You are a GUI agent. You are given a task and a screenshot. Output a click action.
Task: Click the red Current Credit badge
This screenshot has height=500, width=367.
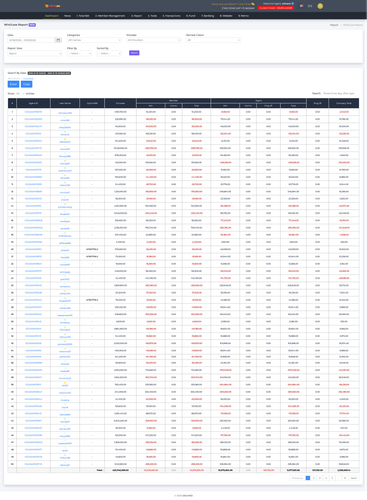[276, 8]
